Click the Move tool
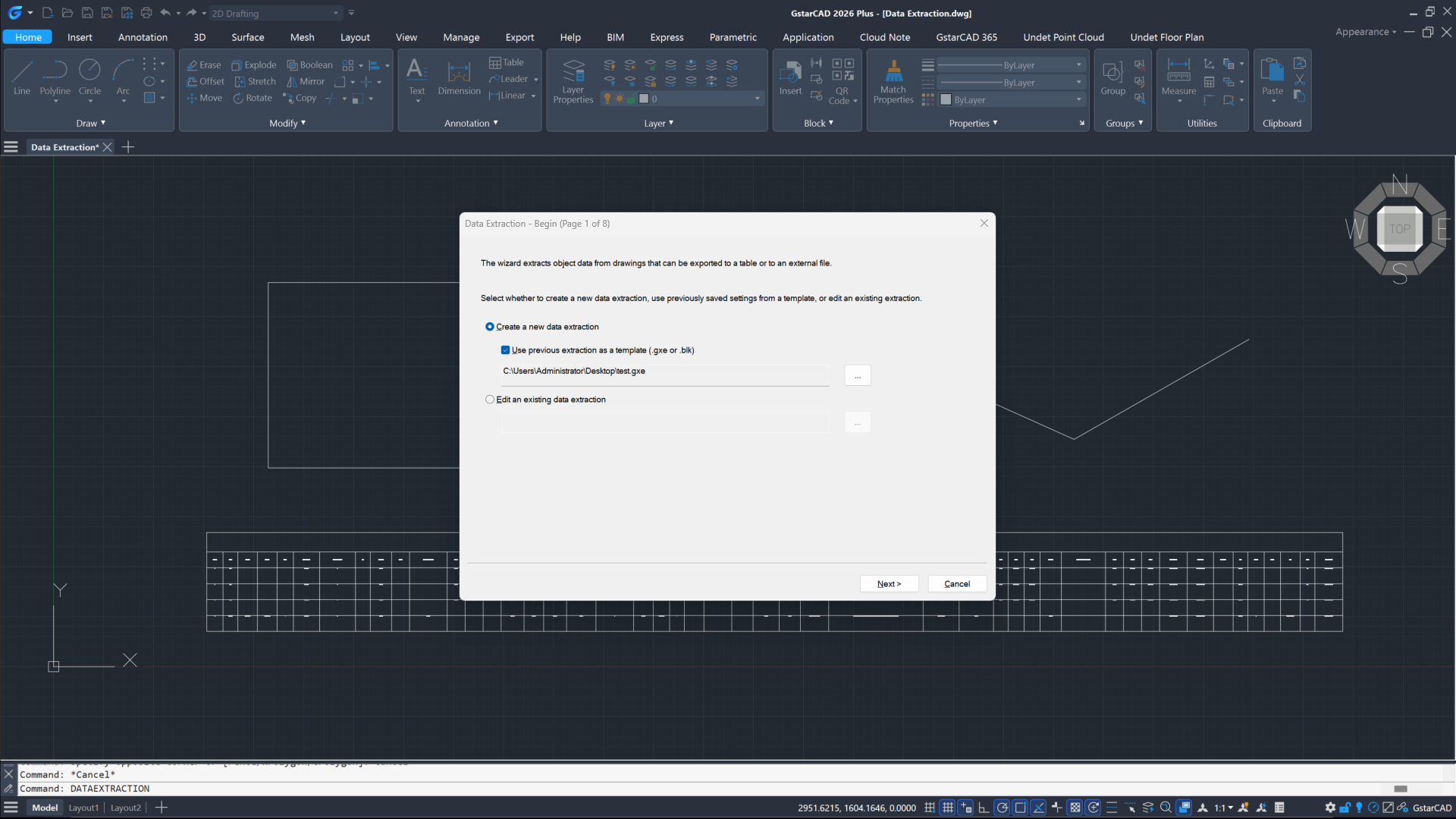1456x819 pixels. 205,99
